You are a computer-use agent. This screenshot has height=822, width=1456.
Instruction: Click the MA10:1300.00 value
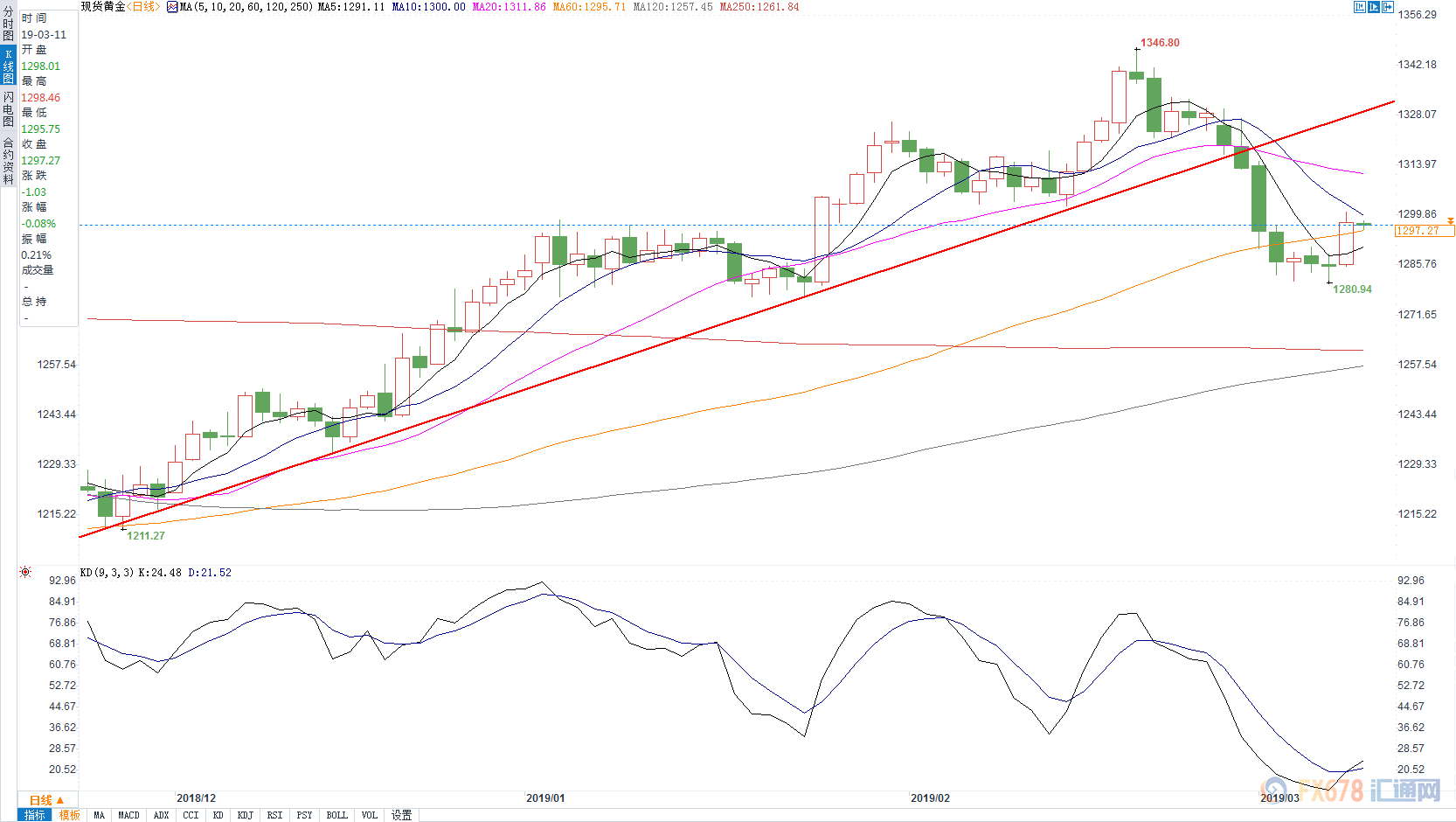(428, 7)
